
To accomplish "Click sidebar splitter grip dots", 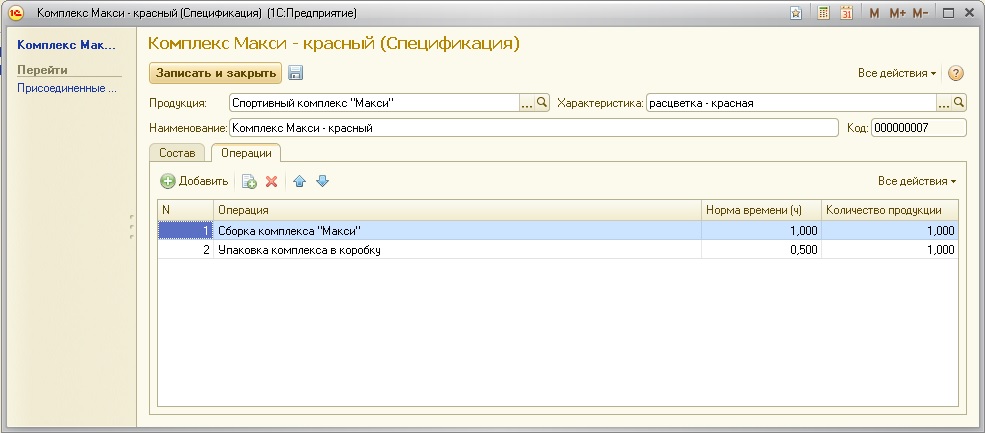I will click(132, 227).
